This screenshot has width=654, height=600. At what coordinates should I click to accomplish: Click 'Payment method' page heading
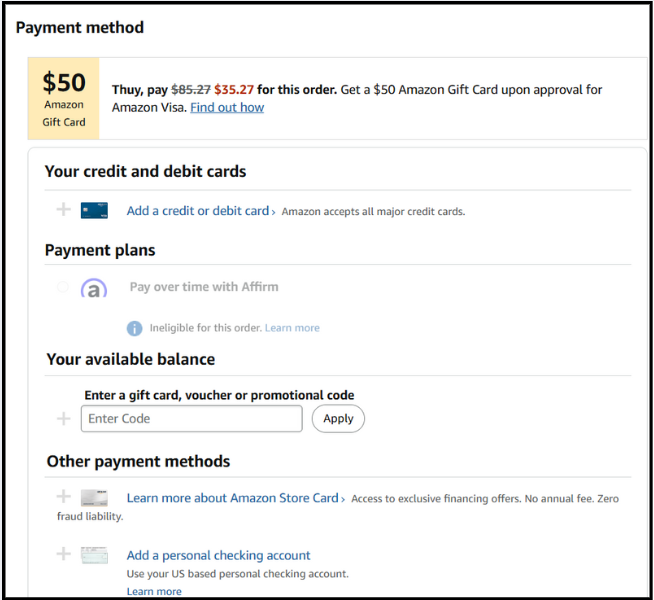pos(80,28)
